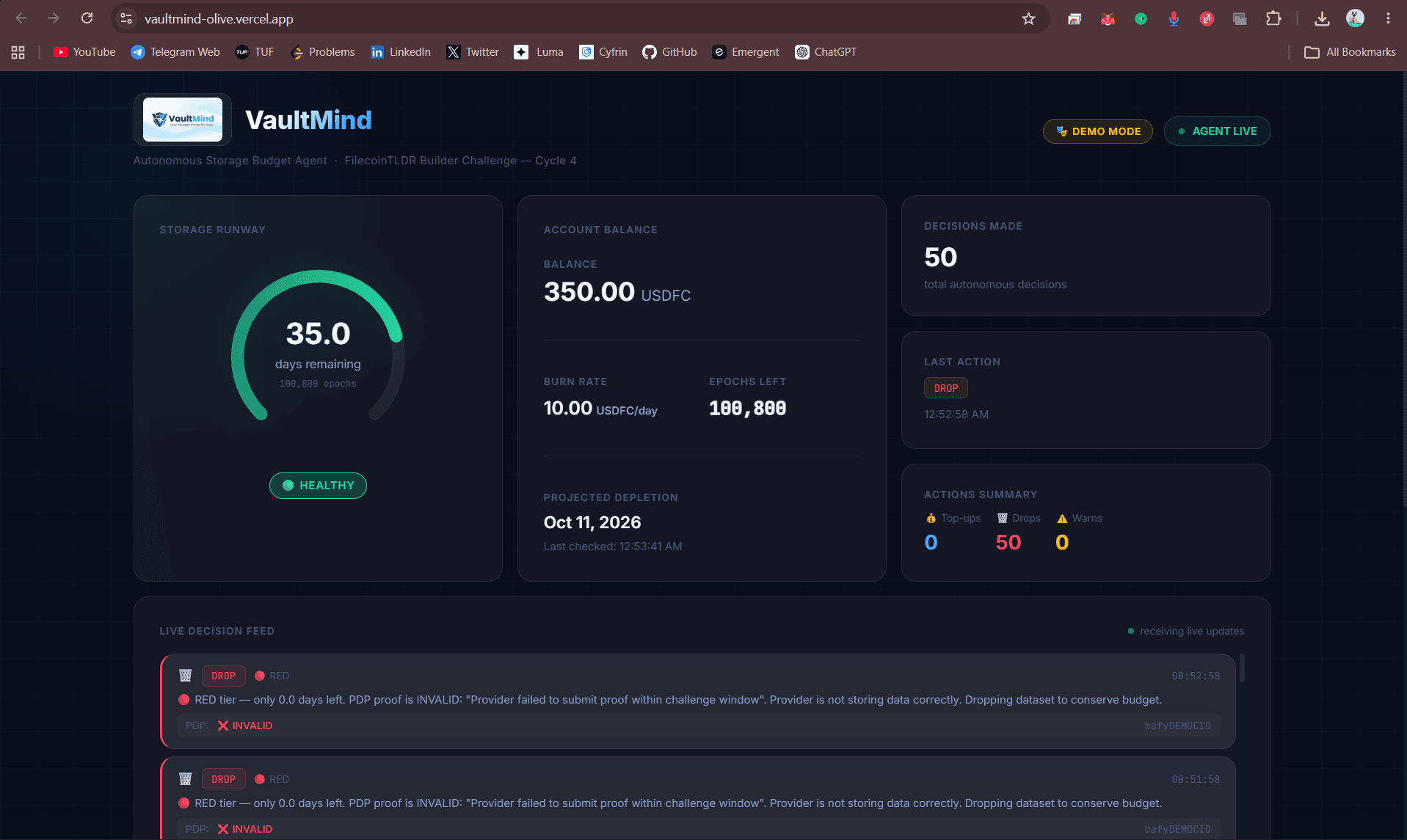Click the RED tier label in 00:52:58 entry
Screen dimensions: 1407x840
272,676
